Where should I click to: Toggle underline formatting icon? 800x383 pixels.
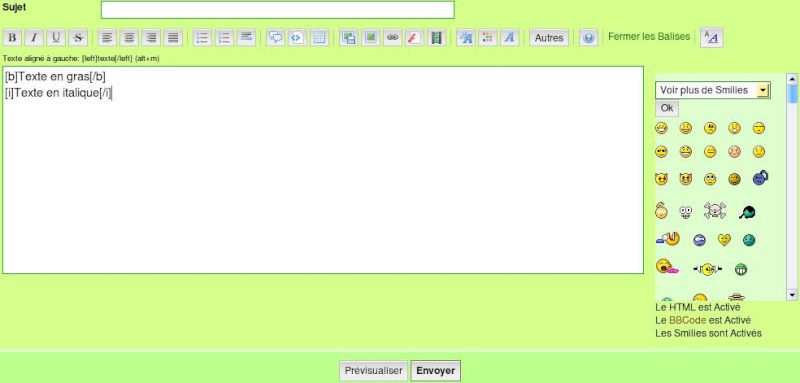(x=56, y=38)
